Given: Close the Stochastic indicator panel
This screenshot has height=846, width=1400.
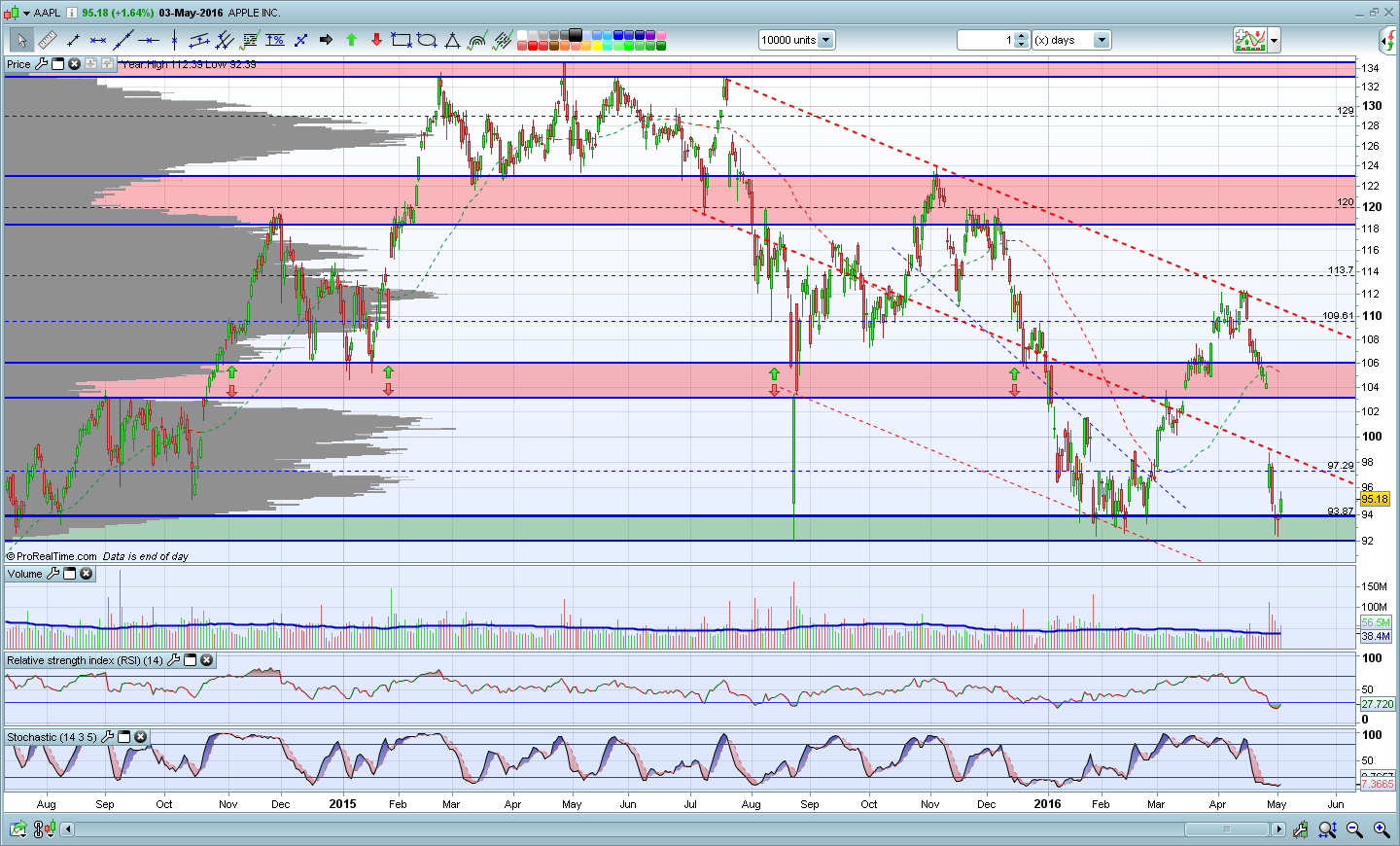Looking at the screenshot, I should coord(141,737).
